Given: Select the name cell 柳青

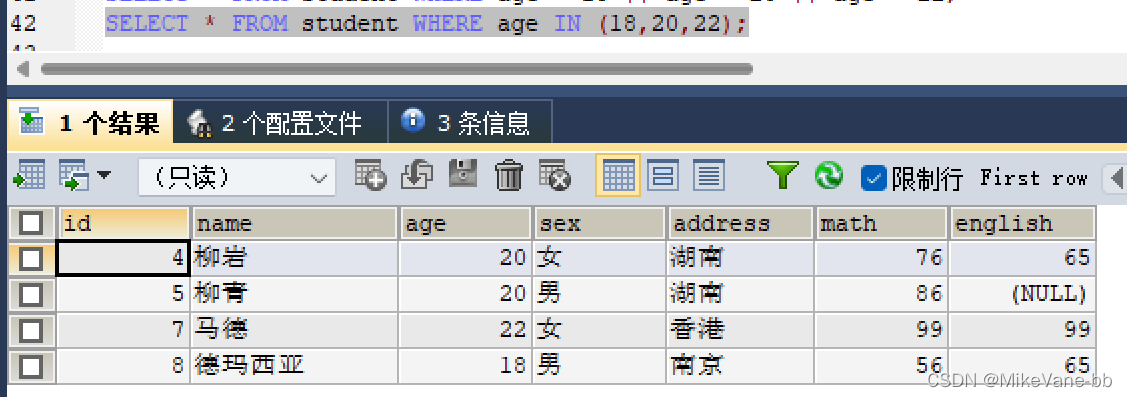Looking at the screenshot, I should click(x=294, y=294).
